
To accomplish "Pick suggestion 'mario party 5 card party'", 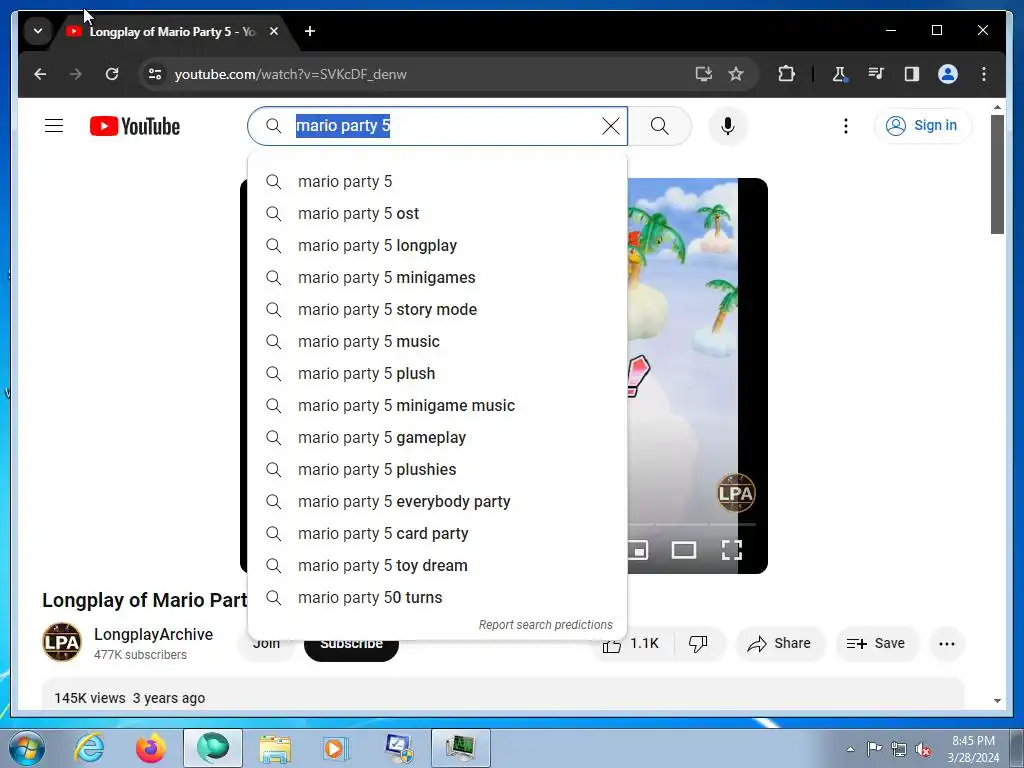I will pos(438,534).
